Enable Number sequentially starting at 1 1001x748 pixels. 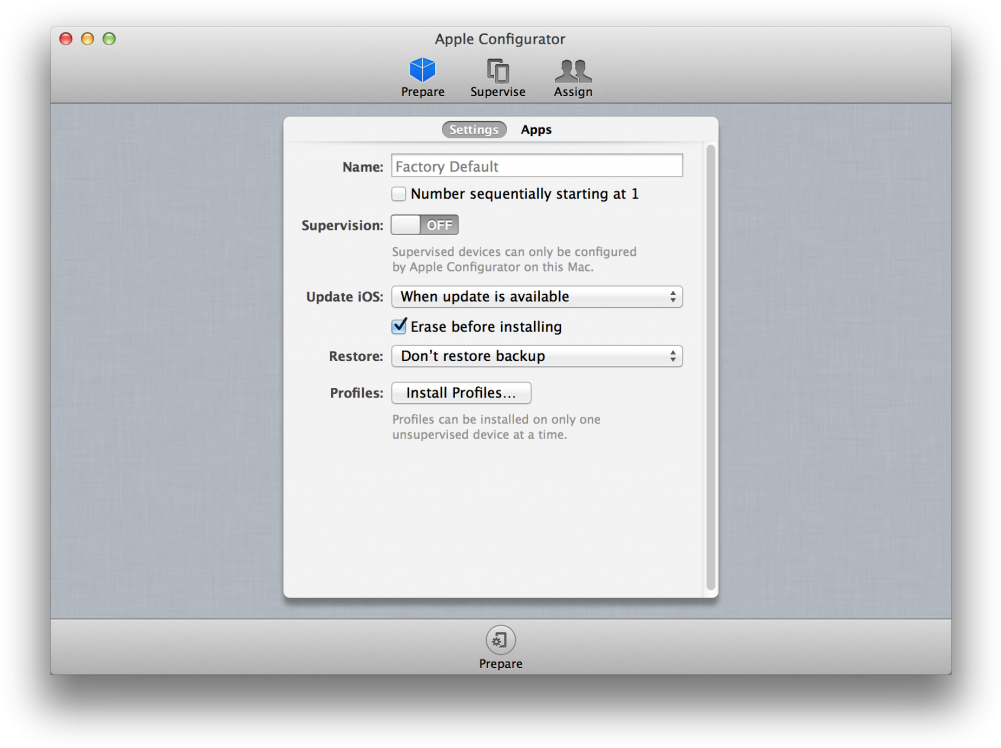point(399,194)
